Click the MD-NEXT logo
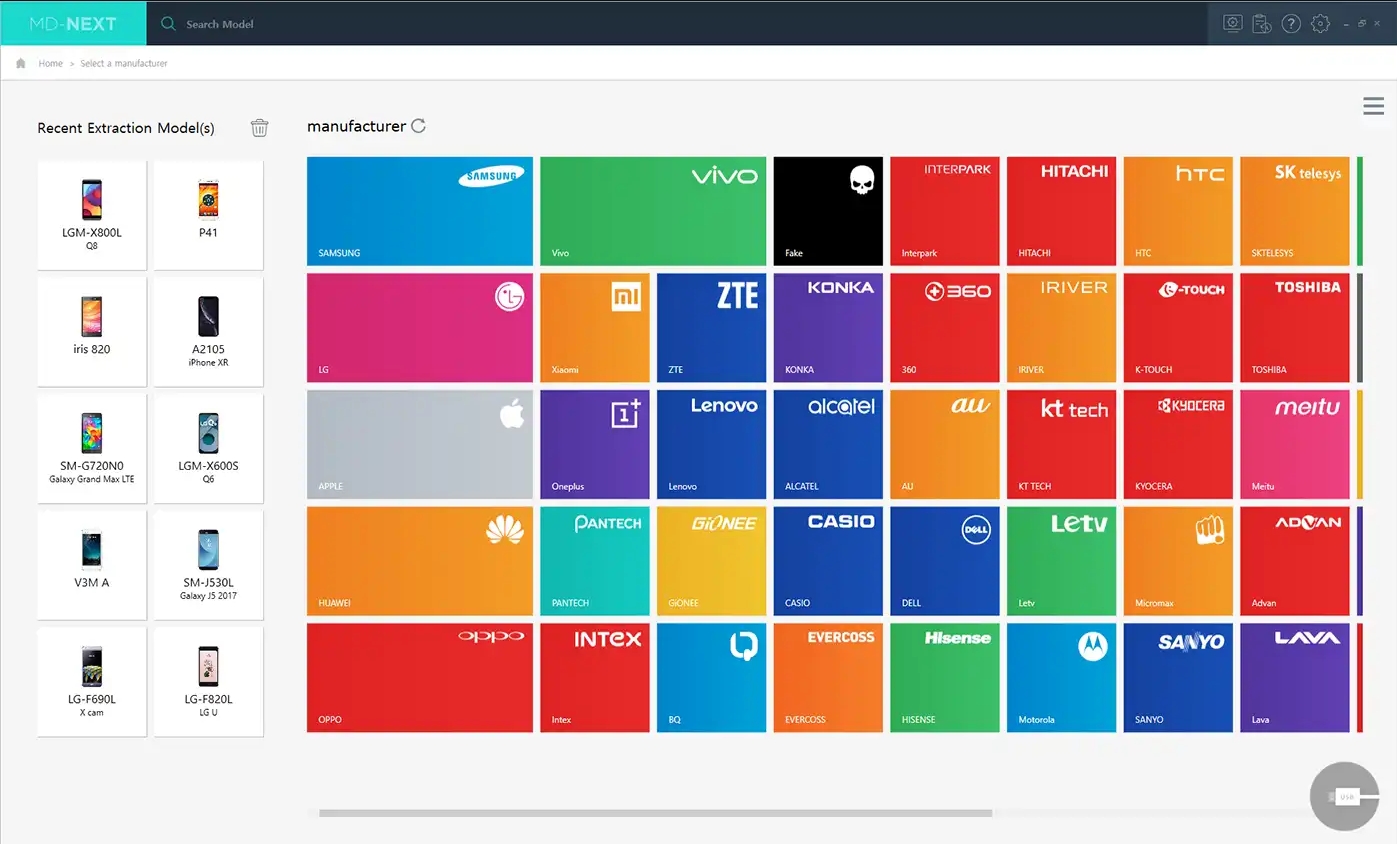 tap(73, 24)
